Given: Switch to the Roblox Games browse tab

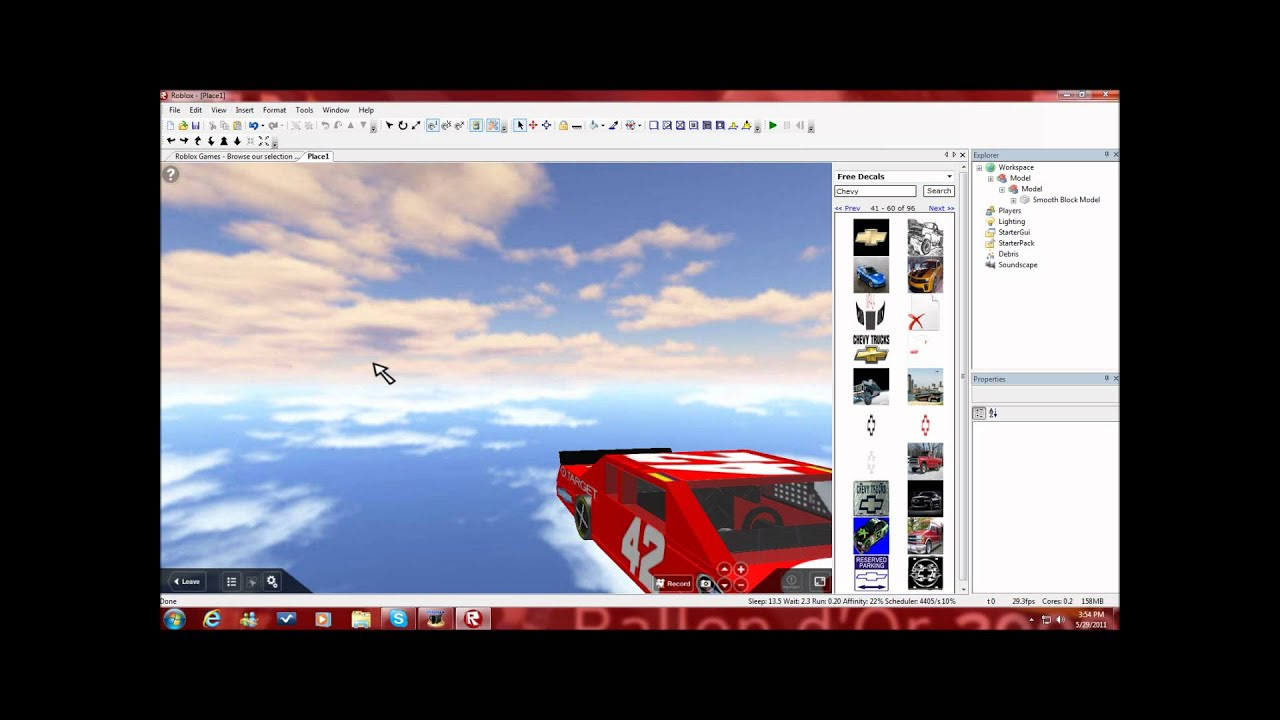Looking at the screenshot, I should (x=236, y=156).
